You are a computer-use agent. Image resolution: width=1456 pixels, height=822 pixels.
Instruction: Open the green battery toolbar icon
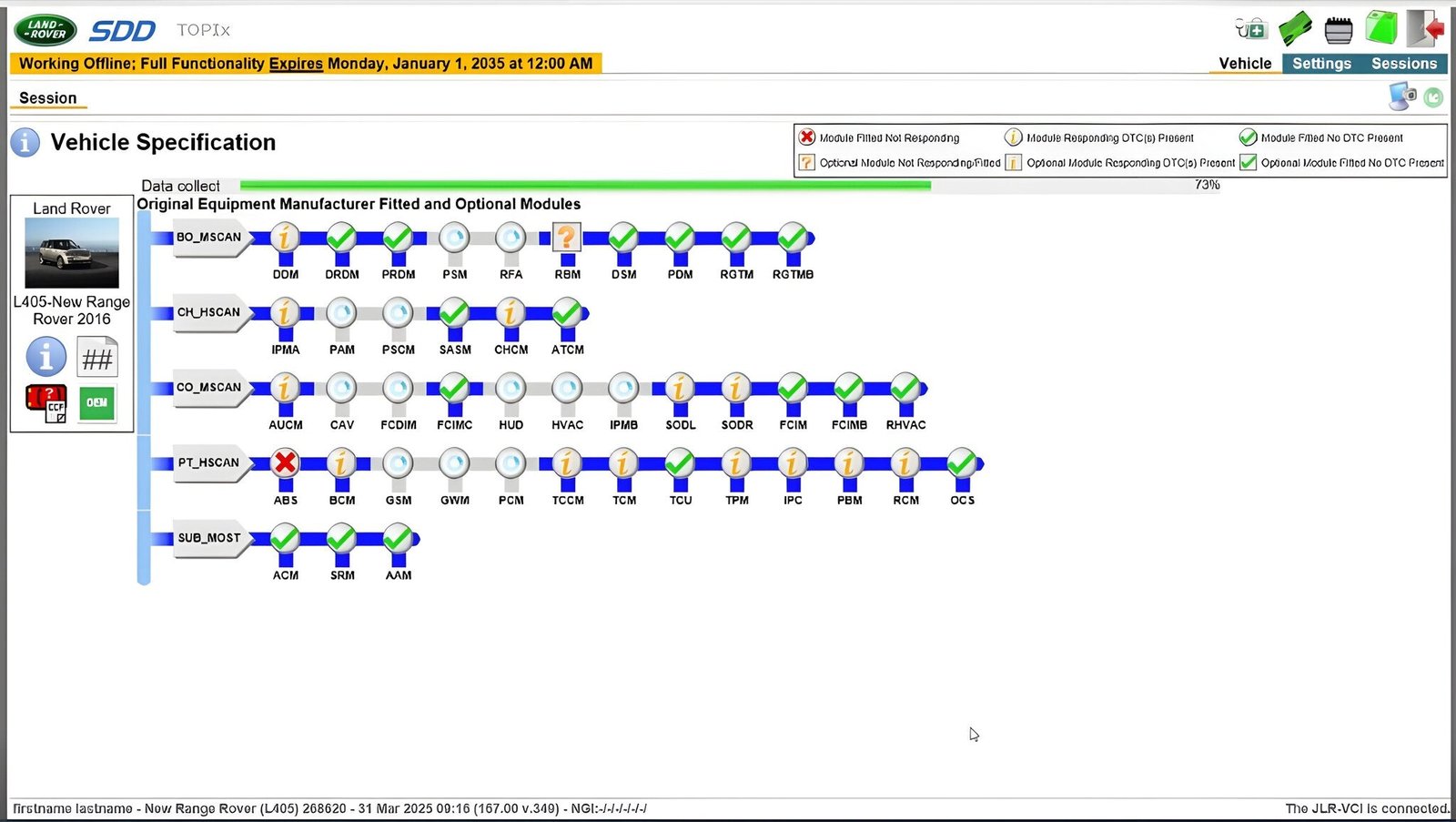[1295, 28]
